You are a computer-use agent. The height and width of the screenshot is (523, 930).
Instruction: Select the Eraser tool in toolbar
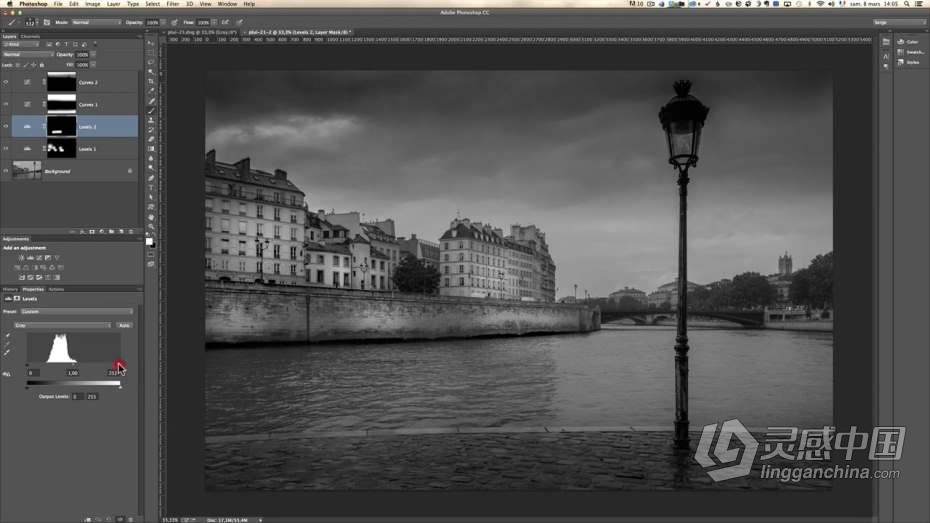(x=151, y=139)
